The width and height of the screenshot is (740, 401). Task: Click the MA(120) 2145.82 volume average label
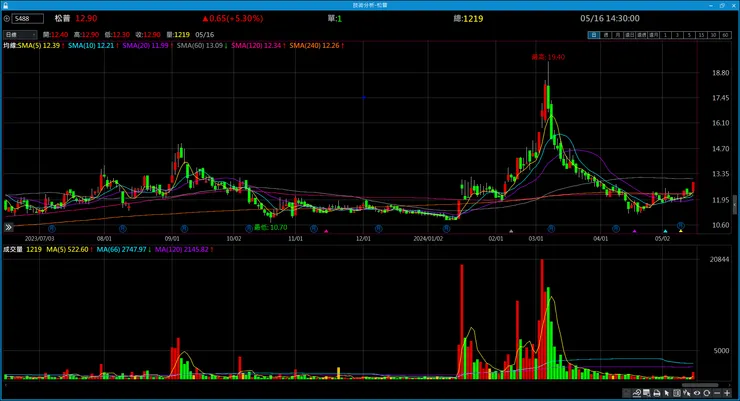(184, 250)
